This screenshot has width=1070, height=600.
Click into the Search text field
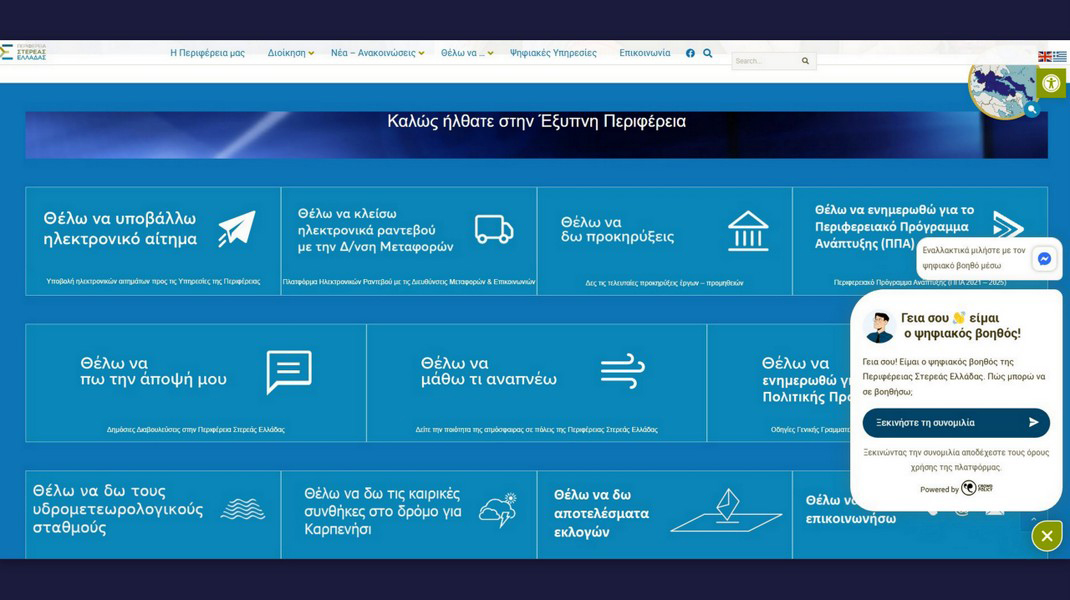[765, 61]
